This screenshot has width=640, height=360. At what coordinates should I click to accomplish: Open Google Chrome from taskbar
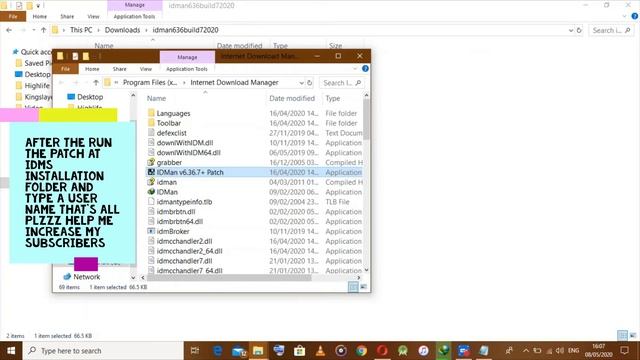point(361,351)
